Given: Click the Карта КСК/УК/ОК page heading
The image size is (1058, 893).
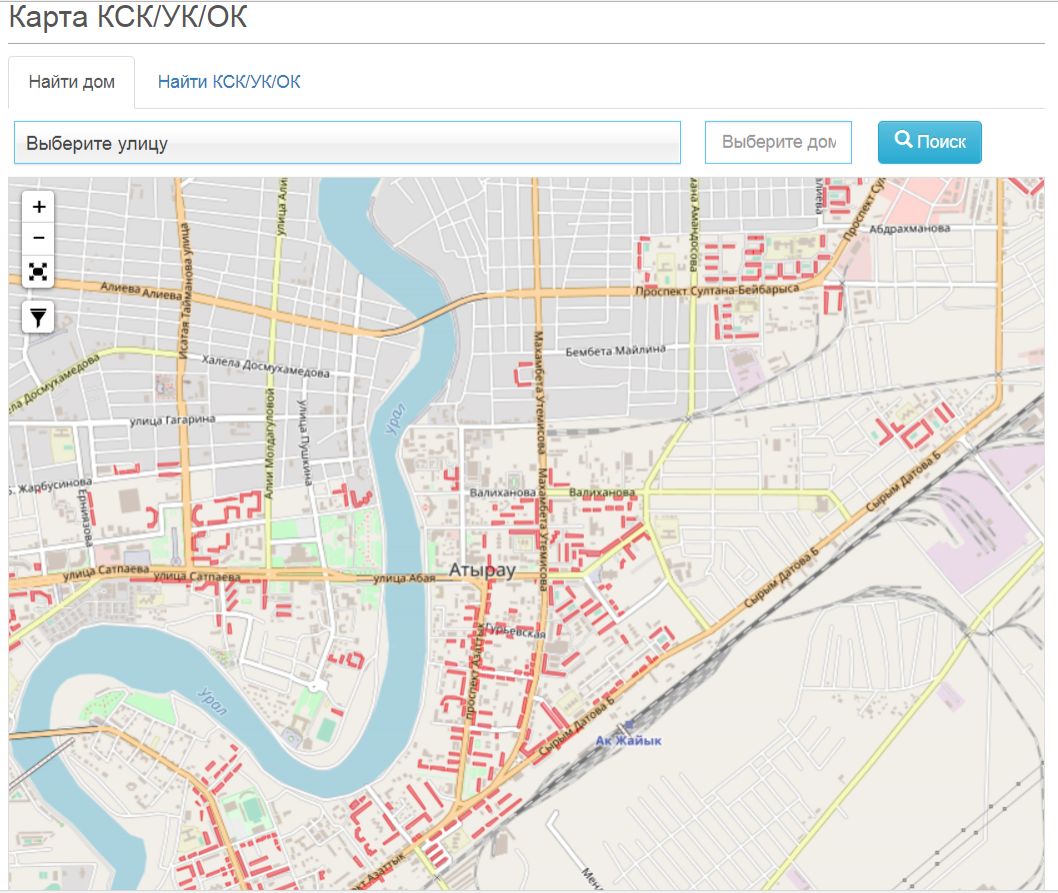Looking at the screenshot, I should pyautogui.click(x=128, y=17).
